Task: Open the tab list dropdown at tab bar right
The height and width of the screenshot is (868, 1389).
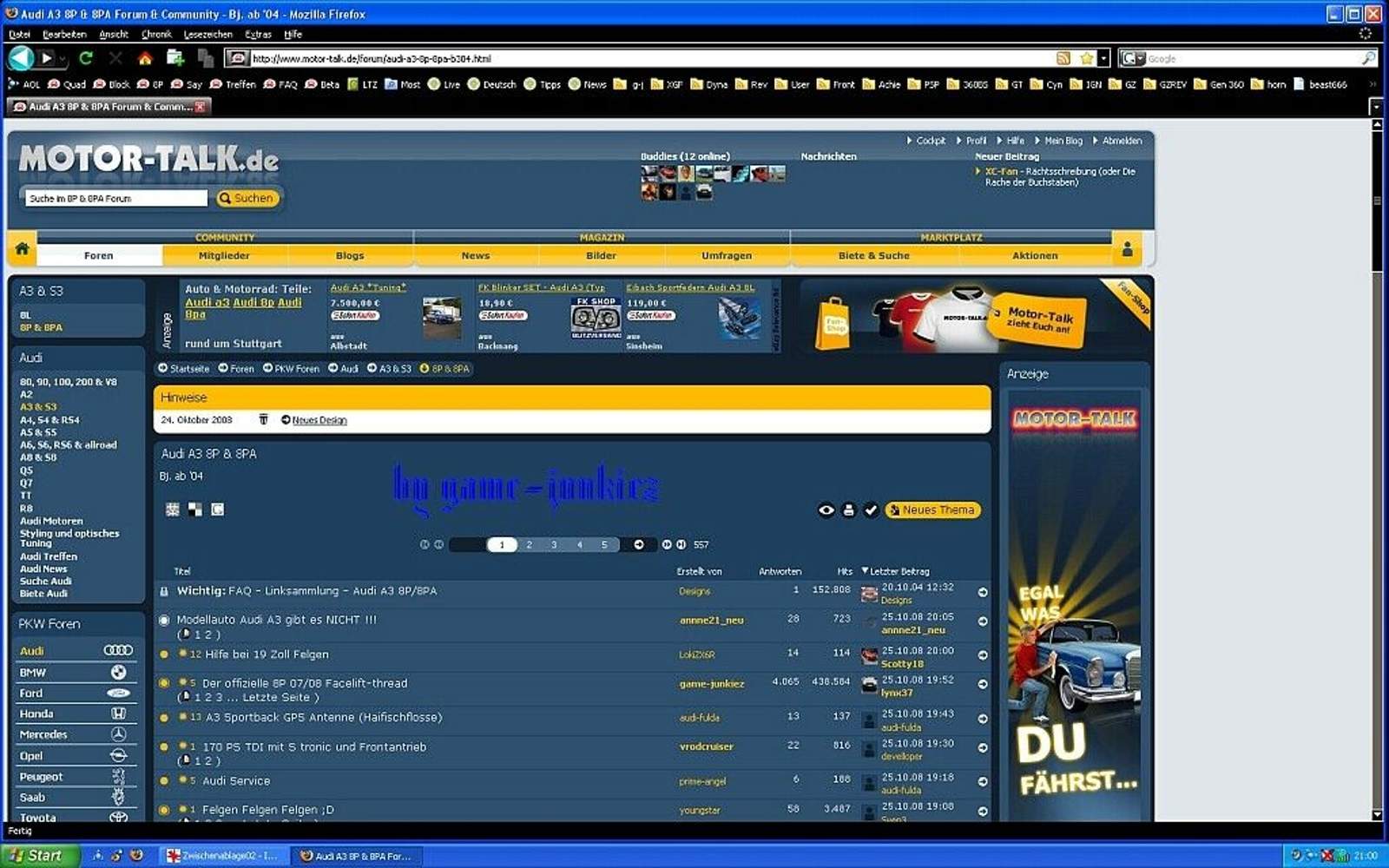Action: coord(1375,107)
